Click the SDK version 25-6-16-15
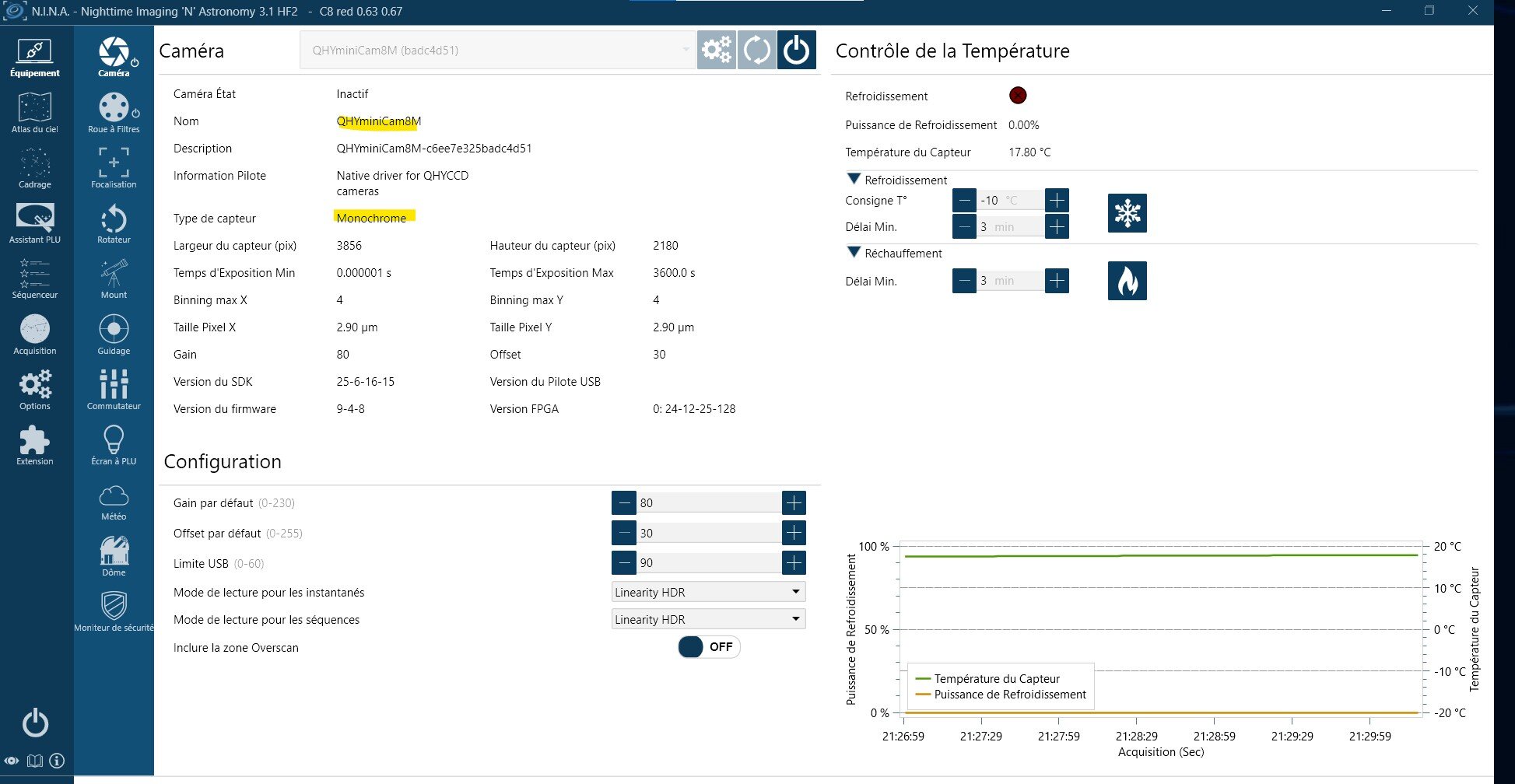 (x=366, y=382)
